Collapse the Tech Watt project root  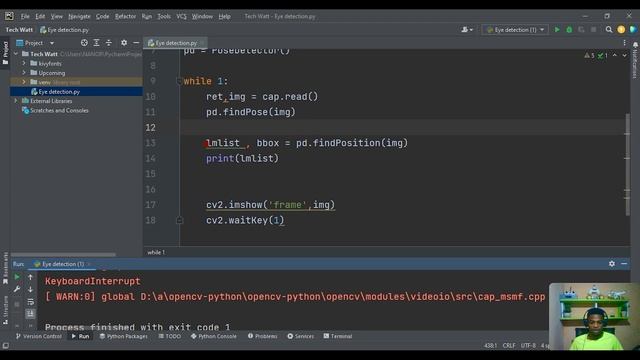point(16,54)
